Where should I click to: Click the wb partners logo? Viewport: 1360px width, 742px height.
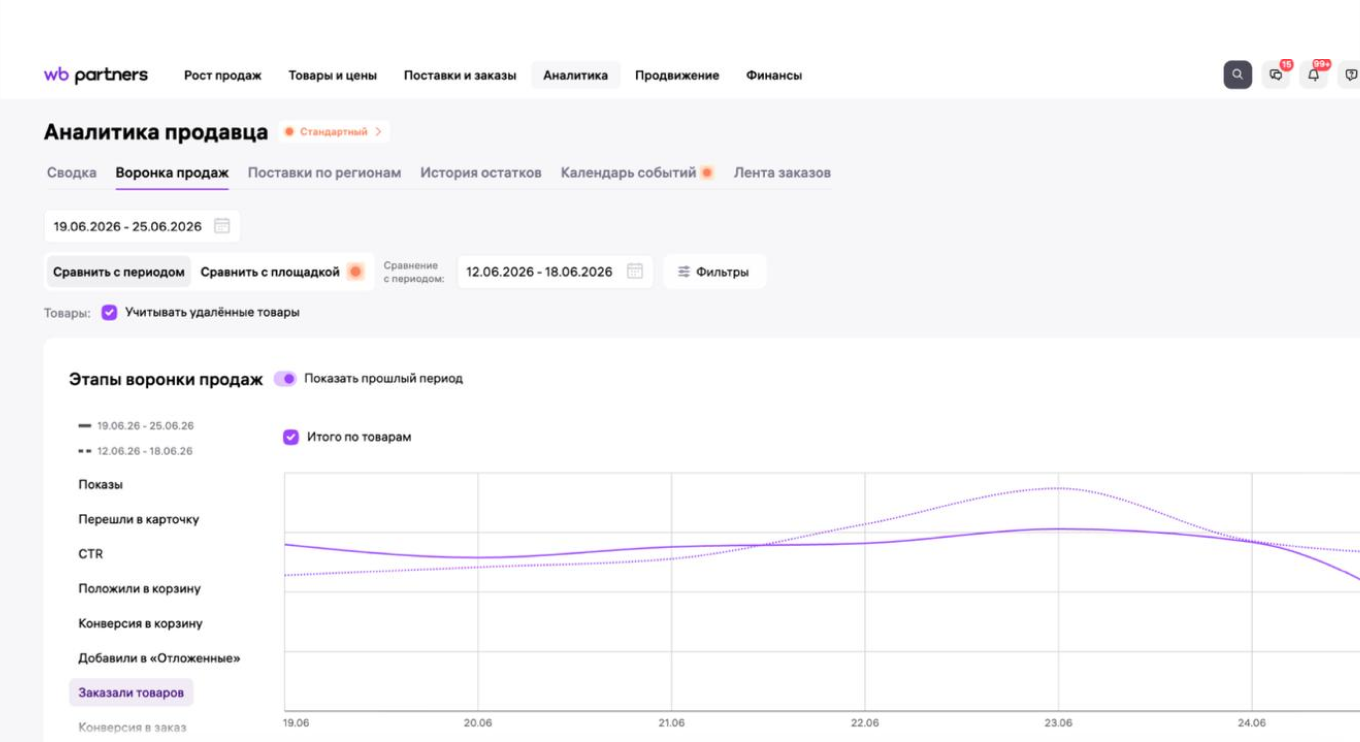[x=96, y=75]
